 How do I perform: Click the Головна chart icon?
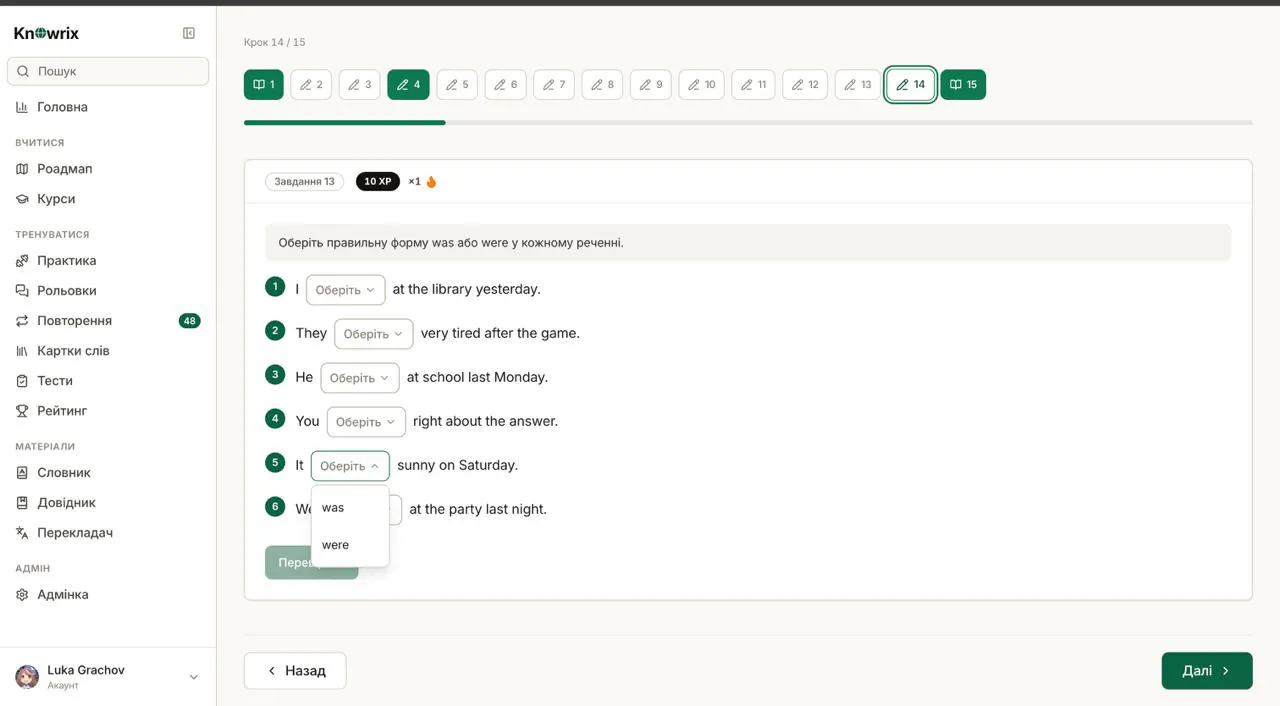22,107
